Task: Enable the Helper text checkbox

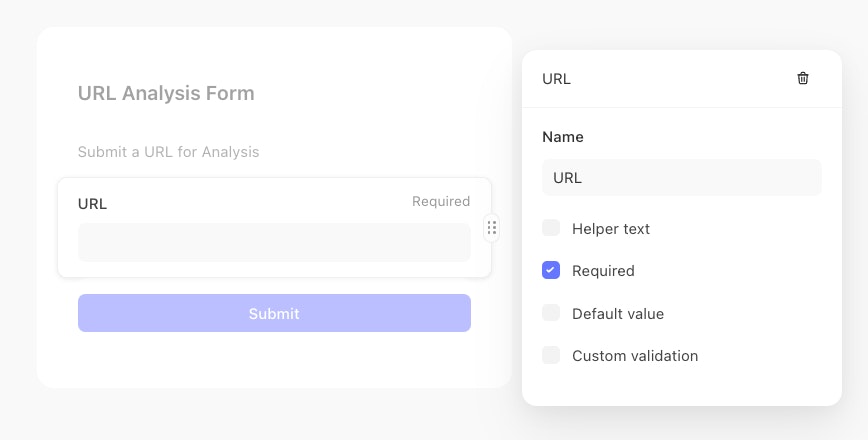Action: tap(551, 228)
